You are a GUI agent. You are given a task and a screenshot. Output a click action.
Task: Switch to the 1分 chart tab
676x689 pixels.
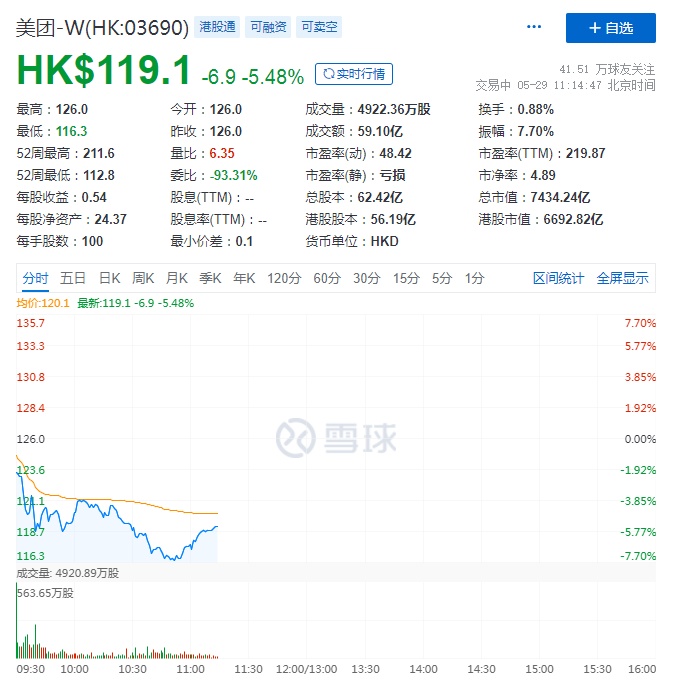[x=475, y=278]
